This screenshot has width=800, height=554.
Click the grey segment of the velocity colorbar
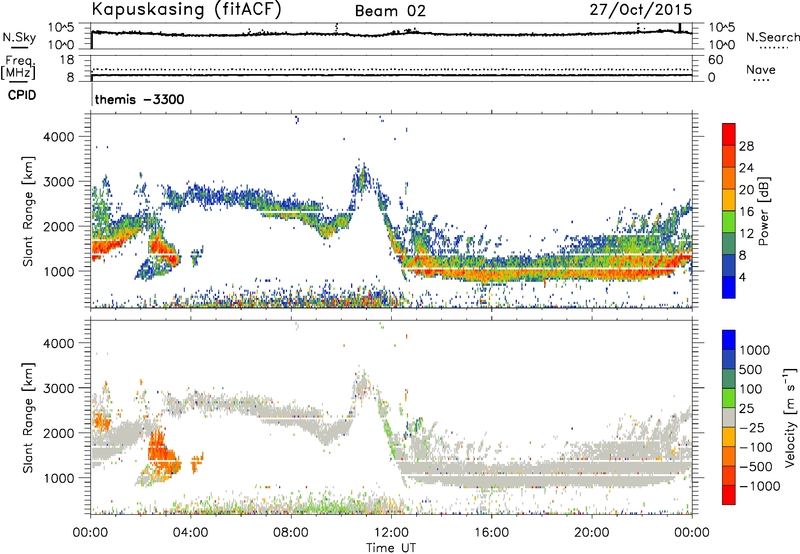[729, 417]
